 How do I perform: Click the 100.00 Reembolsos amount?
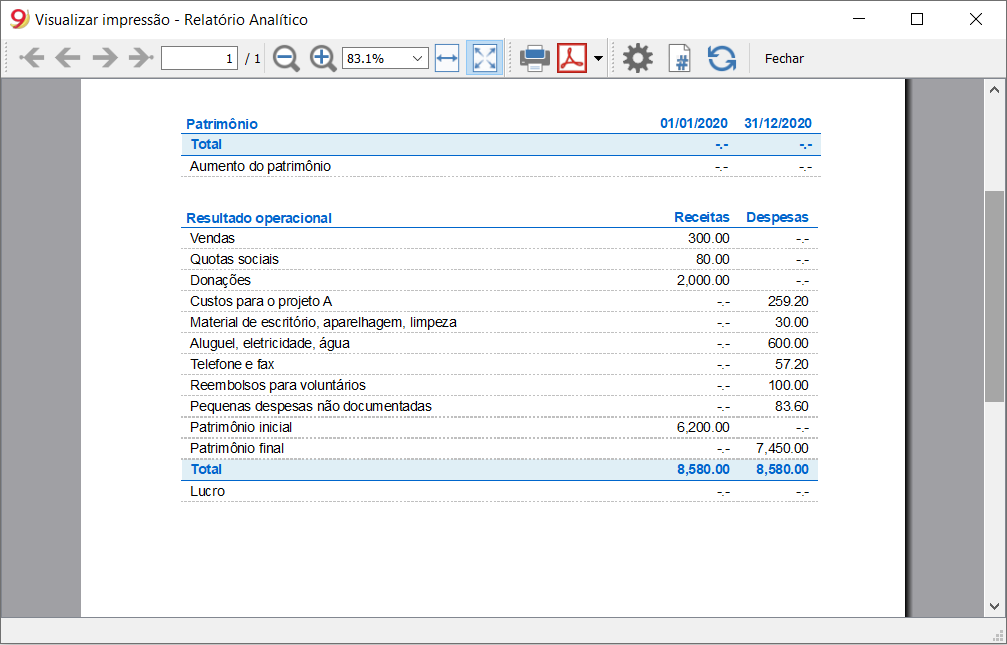tap(788, 385)
